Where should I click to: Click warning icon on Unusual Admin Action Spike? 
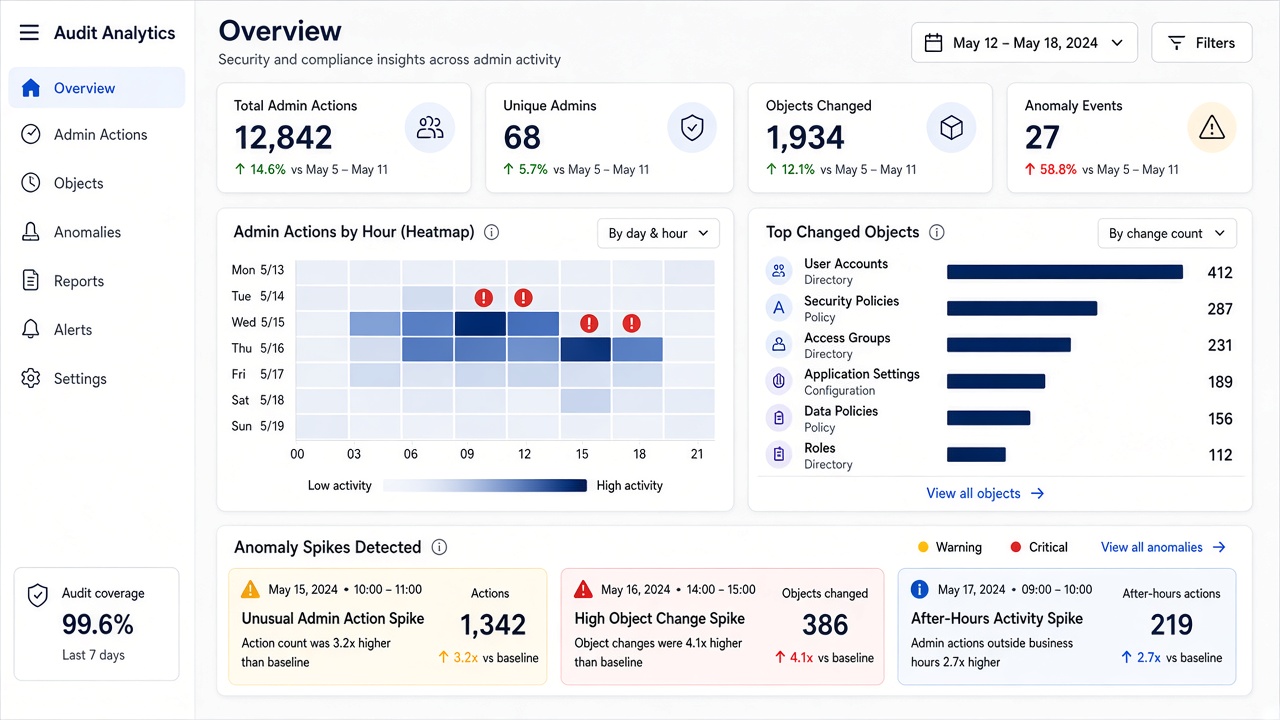click(x=251, y=590)
